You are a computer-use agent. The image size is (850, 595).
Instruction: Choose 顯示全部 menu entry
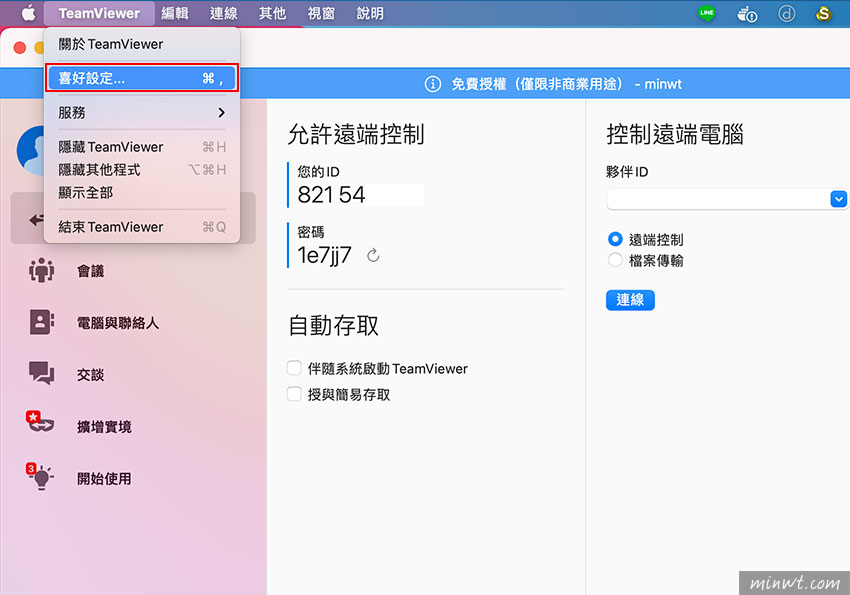(141, 192)
